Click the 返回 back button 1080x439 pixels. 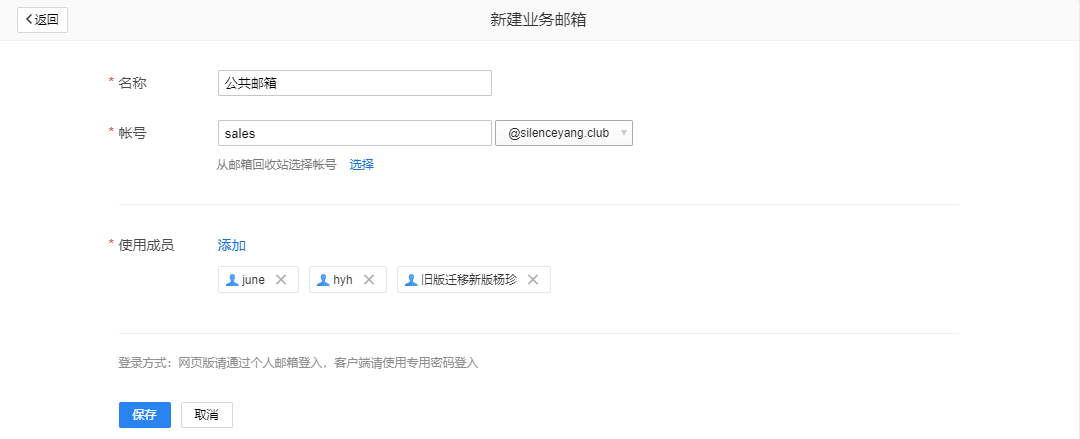pyautogui.click(x=42, y=20)
